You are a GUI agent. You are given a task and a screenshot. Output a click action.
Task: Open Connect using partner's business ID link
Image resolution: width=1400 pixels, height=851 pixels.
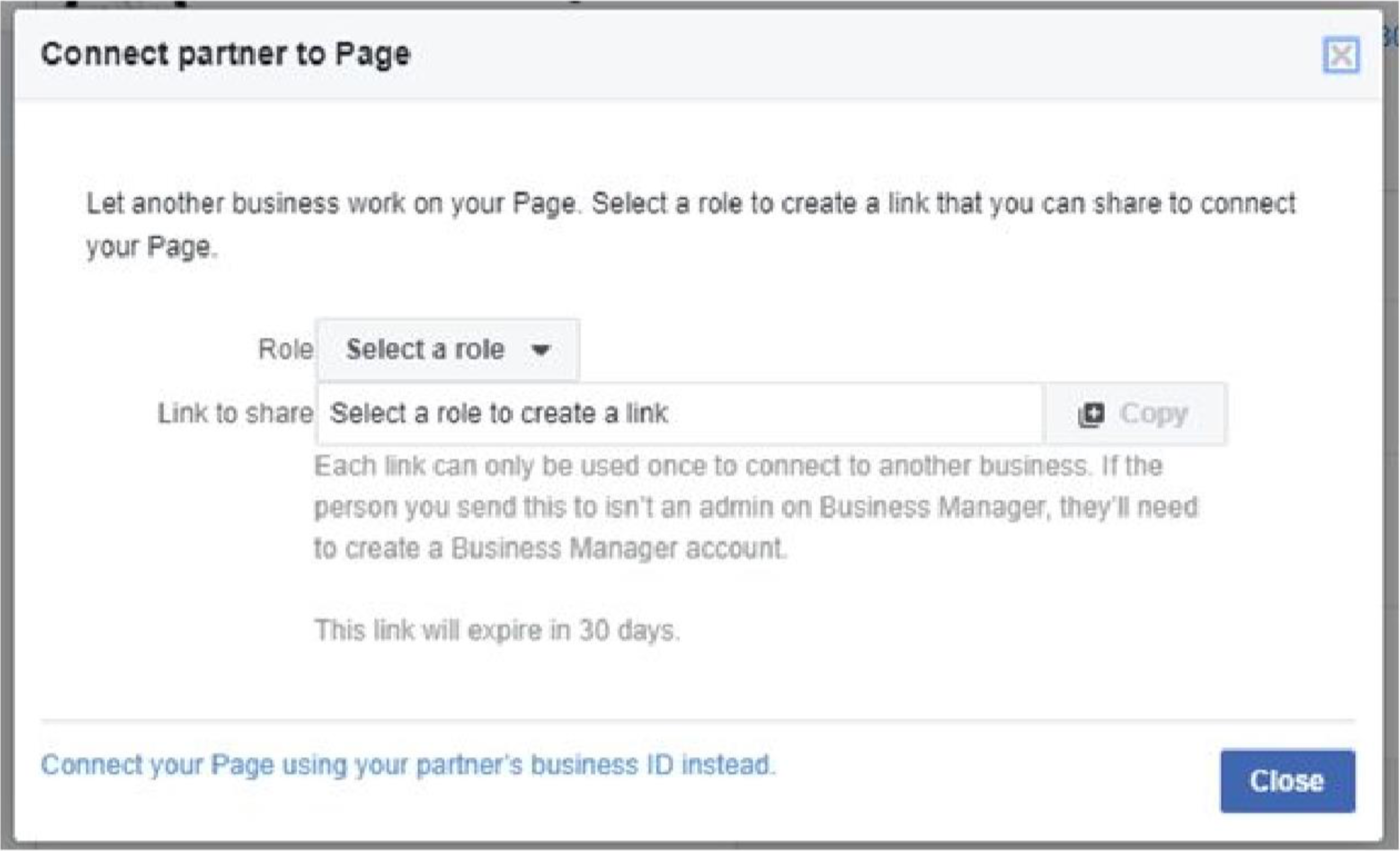[x=408, y=765]
